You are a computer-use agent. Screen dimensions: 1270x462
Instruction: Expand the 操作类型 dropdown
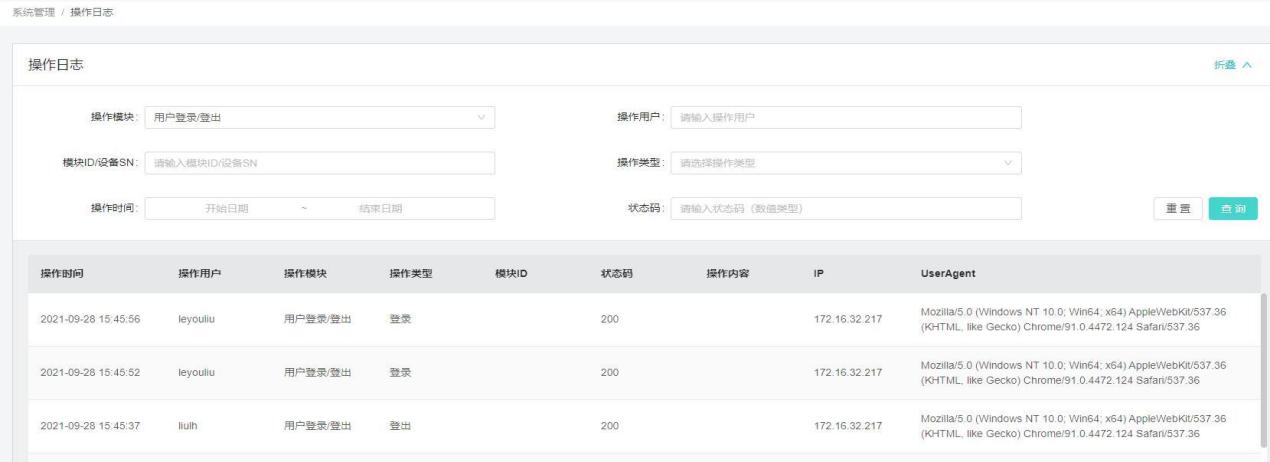pos(845,163)
